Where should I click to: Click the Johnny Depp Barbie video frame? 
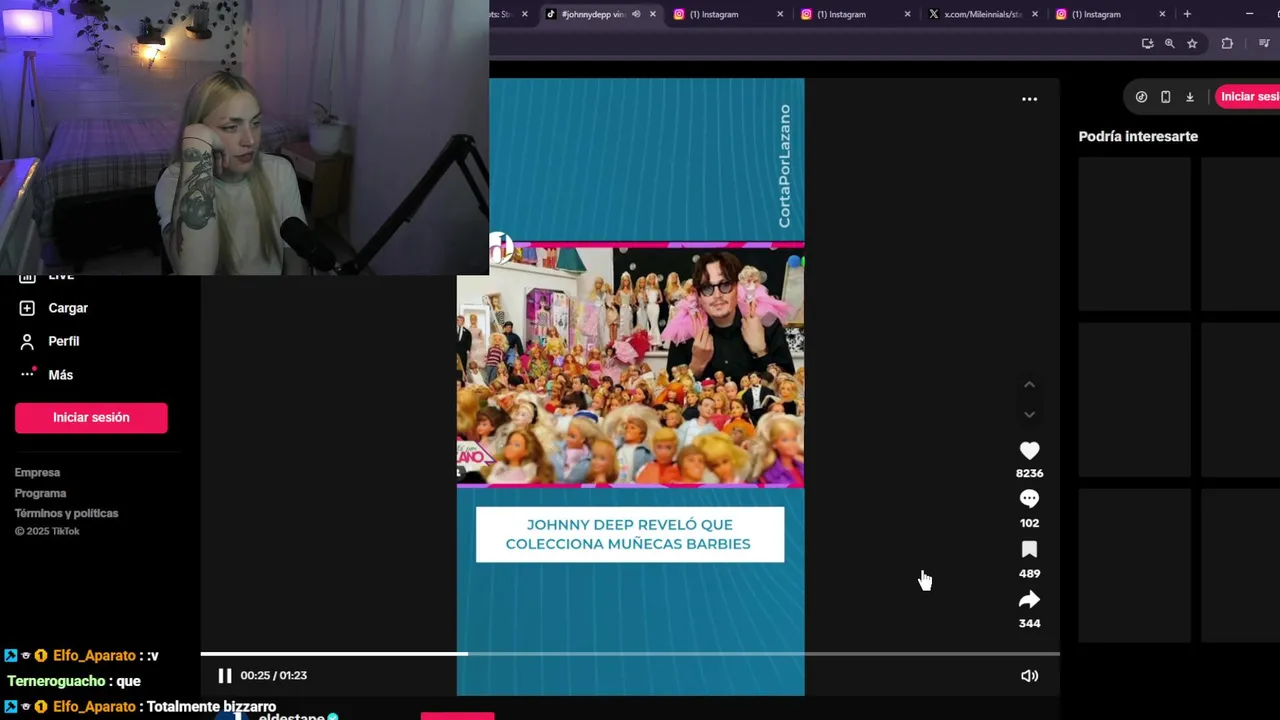pyautogui.click(x=630, y=366)
